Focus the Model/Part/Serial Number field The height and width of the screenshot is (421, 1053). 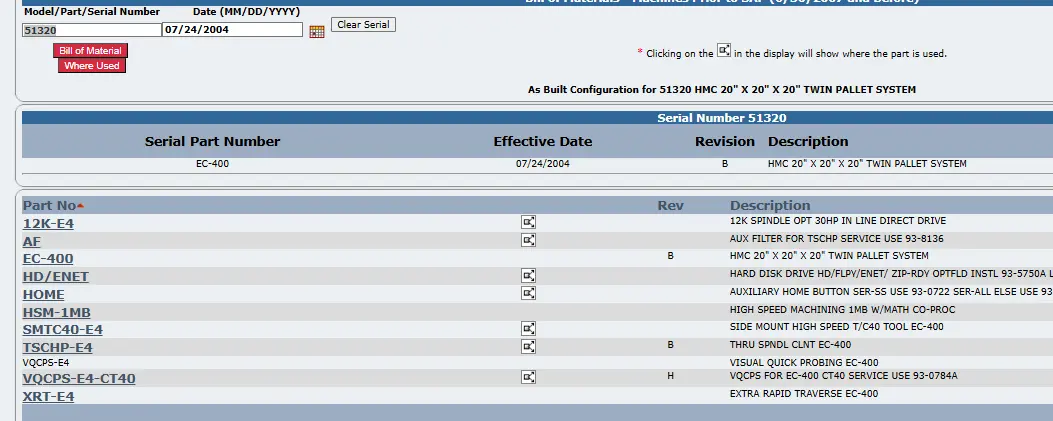coord(91,30)
